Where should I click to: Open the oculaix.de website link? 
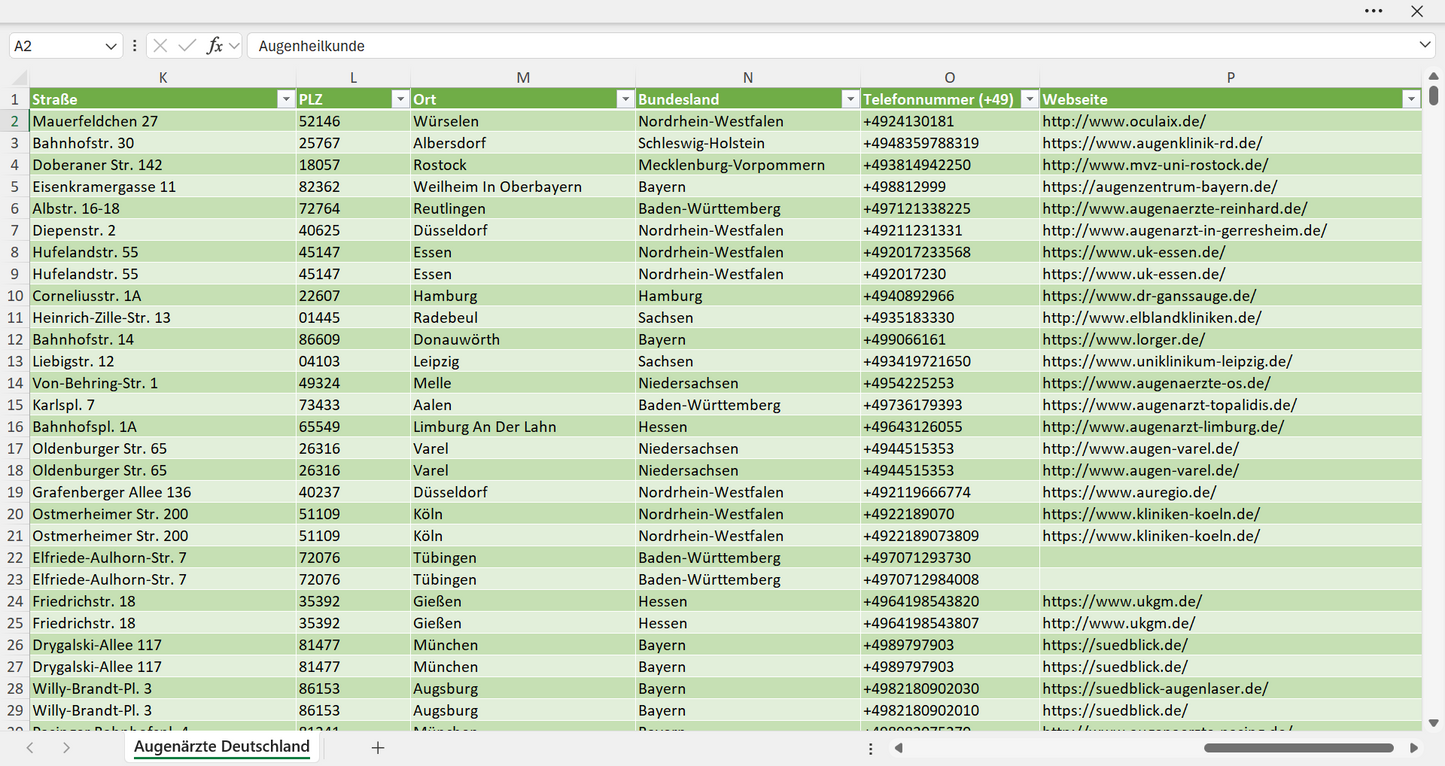[x=1124, y=121]
